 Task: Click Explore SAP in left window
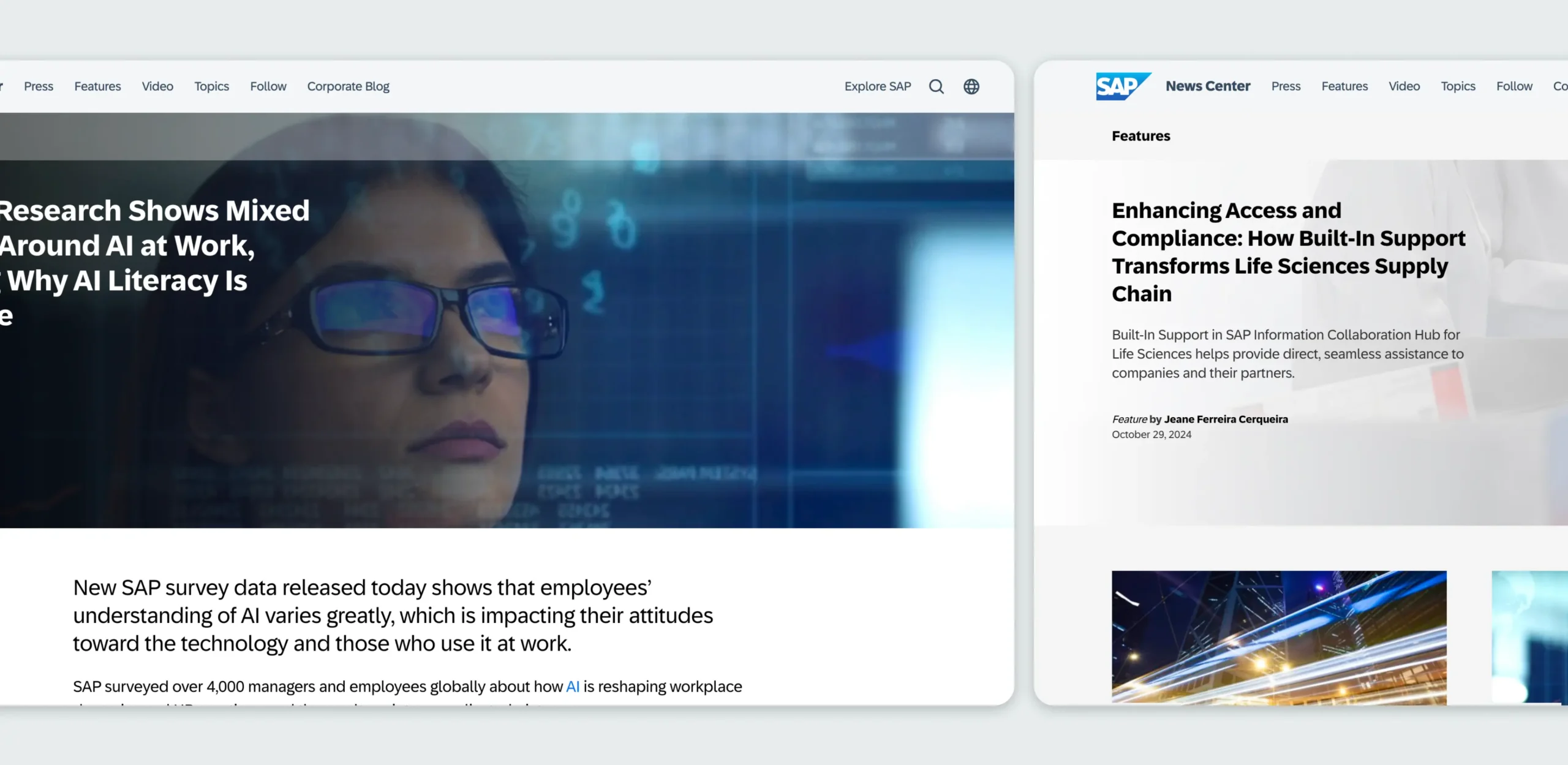tap(878, 86)
